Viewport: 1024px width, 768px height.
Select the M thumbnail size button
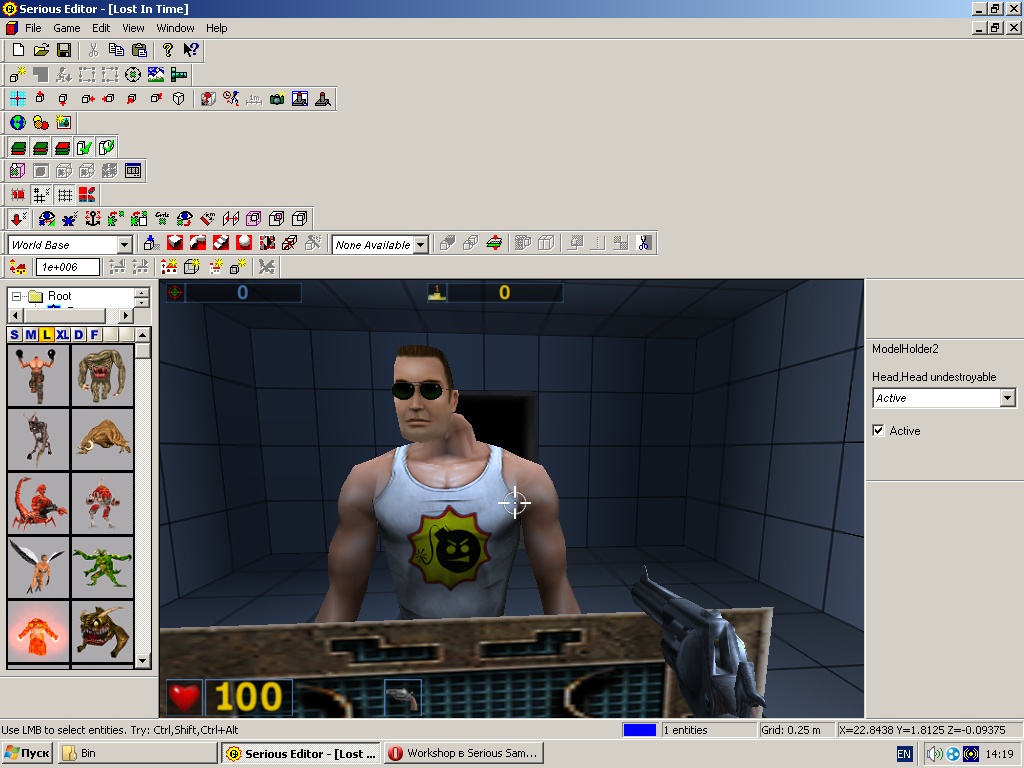(x=30, y=335)
